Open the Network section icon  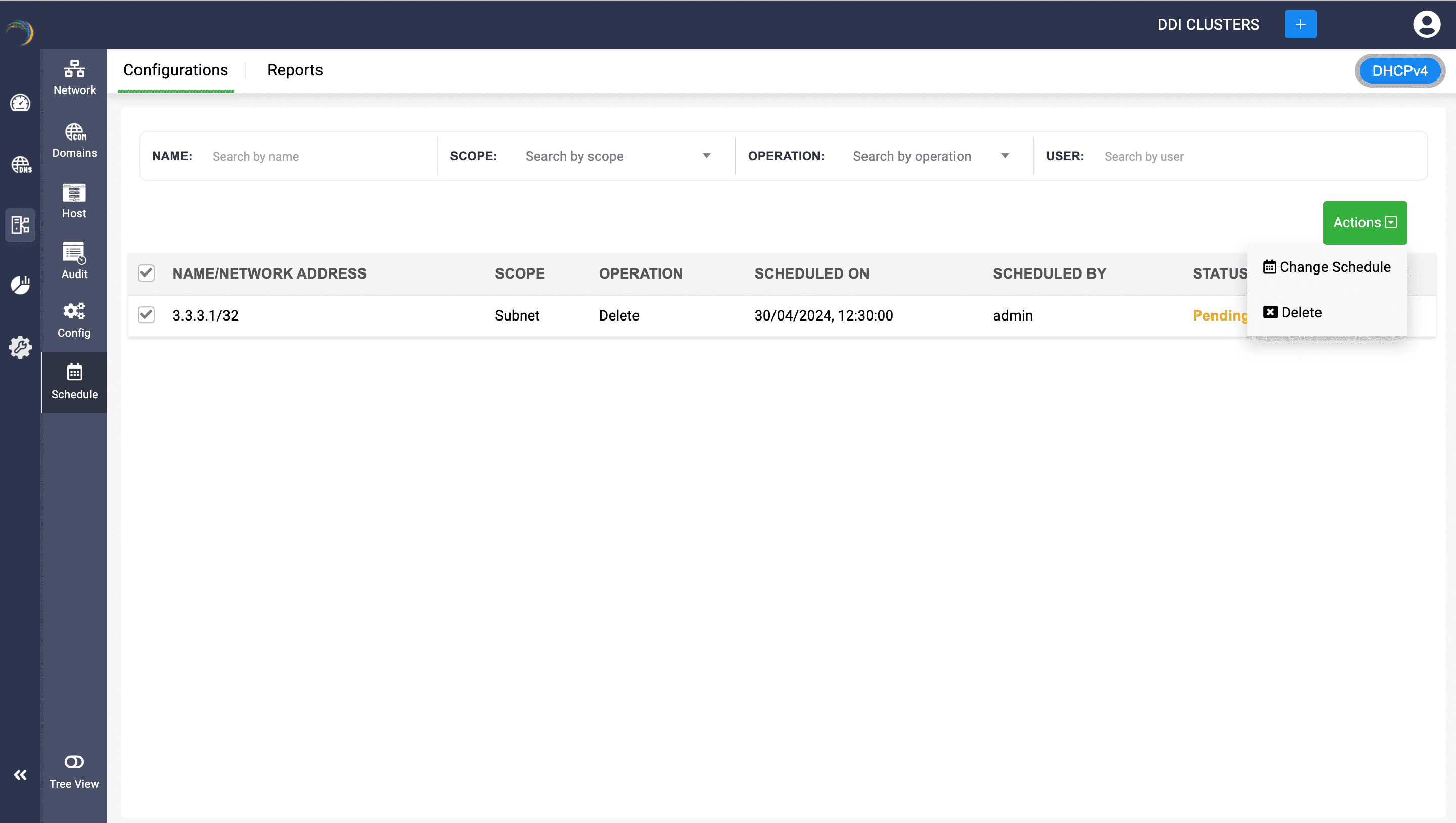tap(74, 77)
